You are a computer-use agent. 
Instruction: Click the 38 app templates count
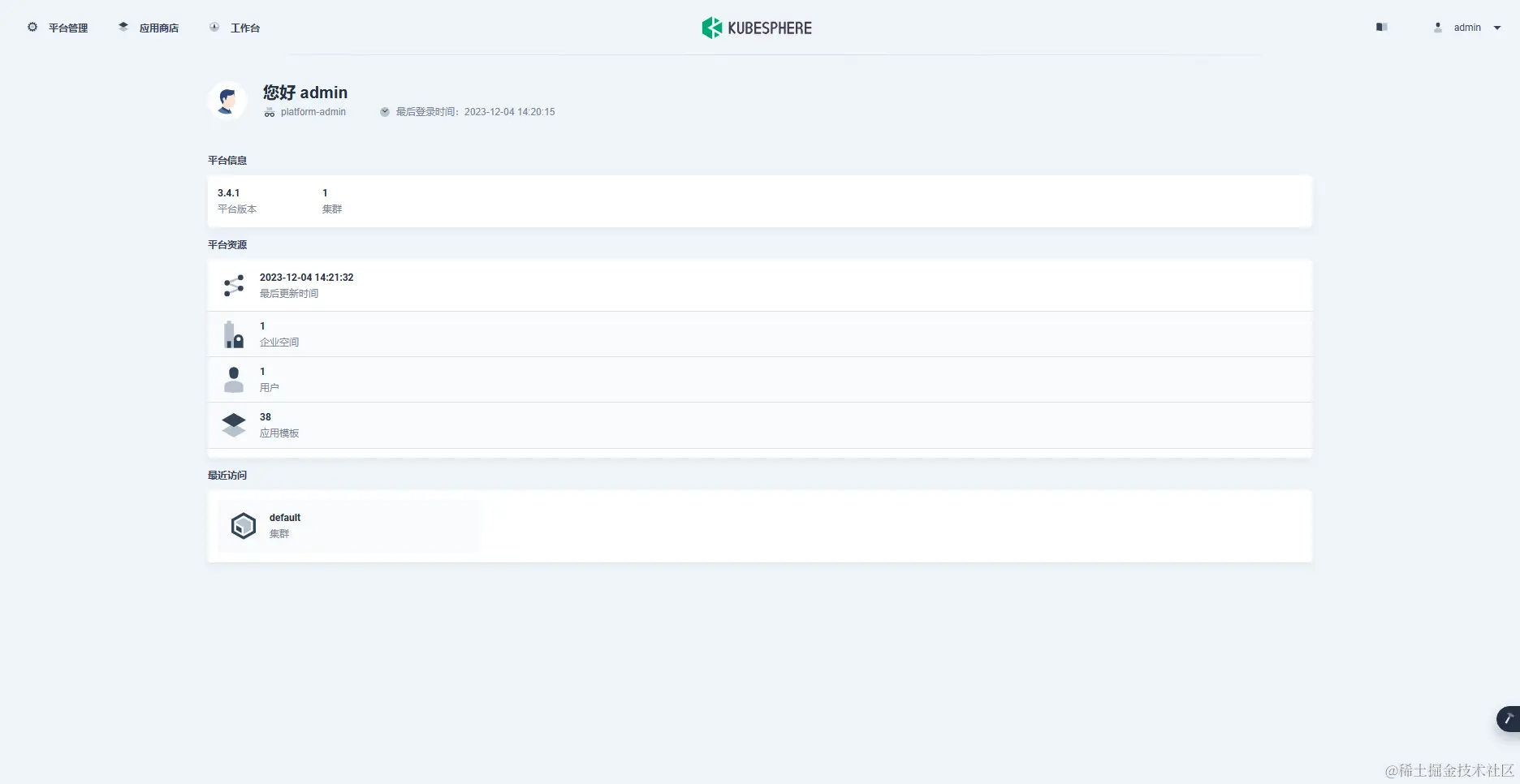(x=266, y=417)
